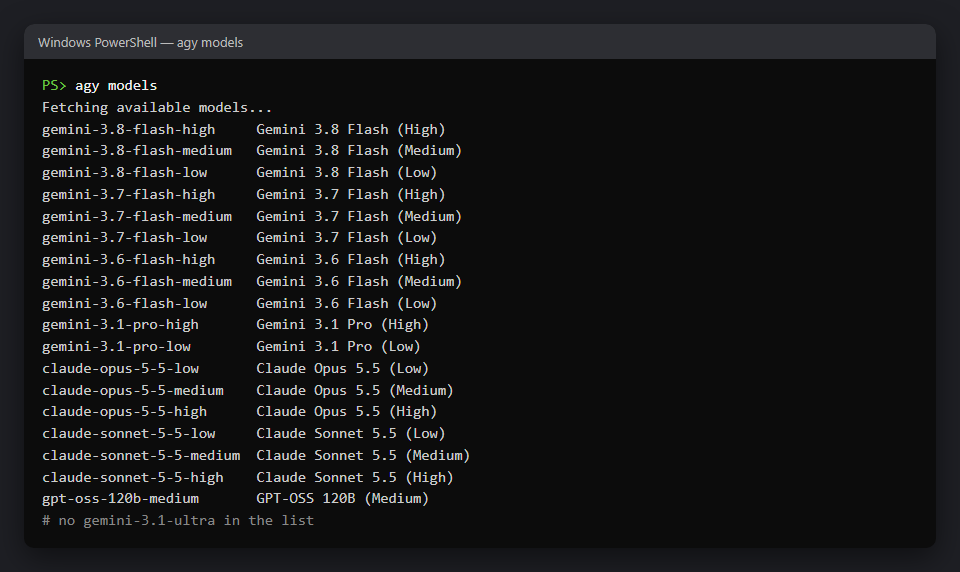Click the comment '# no gemini-3.1-ultra in the list'
This screenshot has width=960, height=572.
click(x=178, y=521)
